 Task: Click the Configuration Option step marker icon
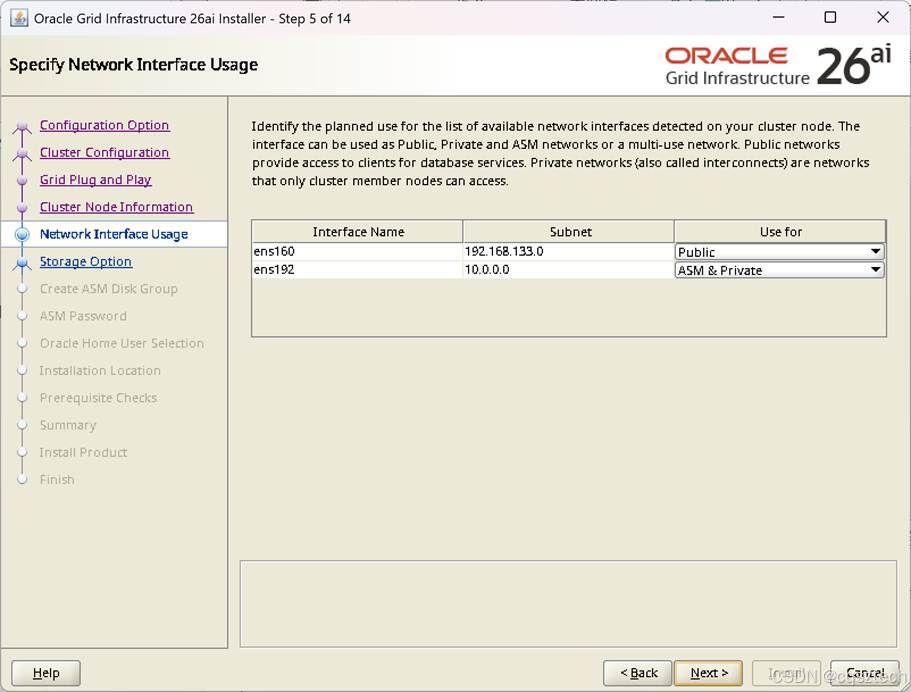22,126
